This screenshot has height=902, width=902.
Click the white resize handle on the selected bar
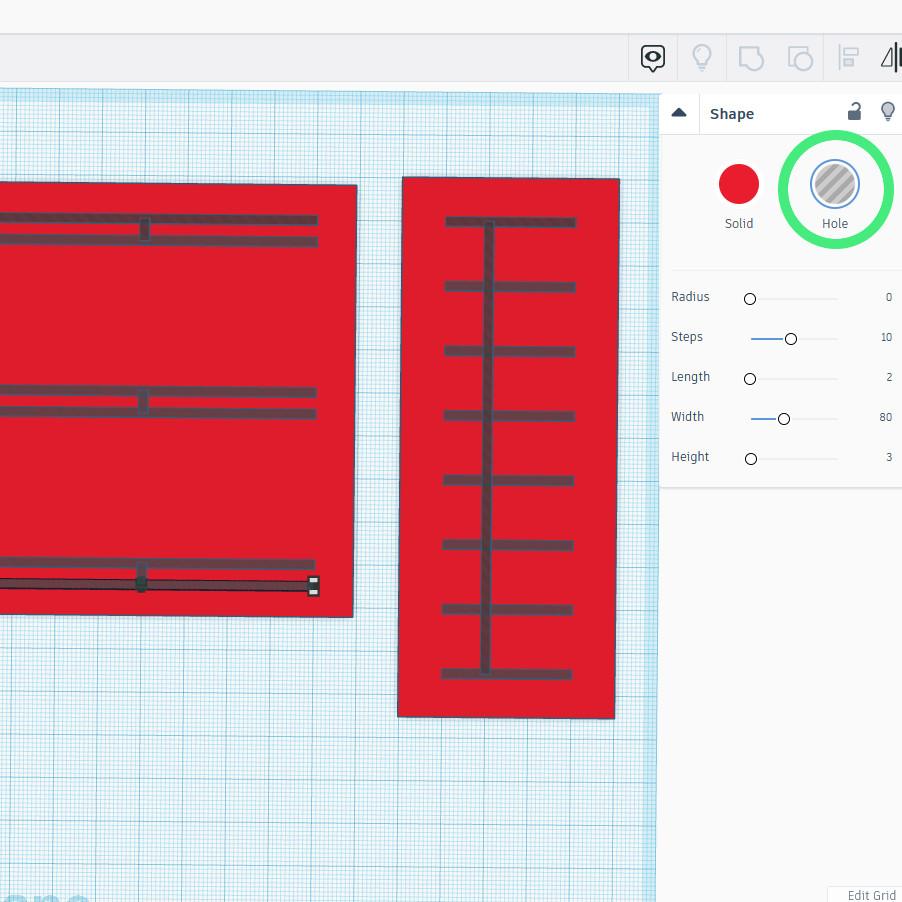click(x=314, y=586)
